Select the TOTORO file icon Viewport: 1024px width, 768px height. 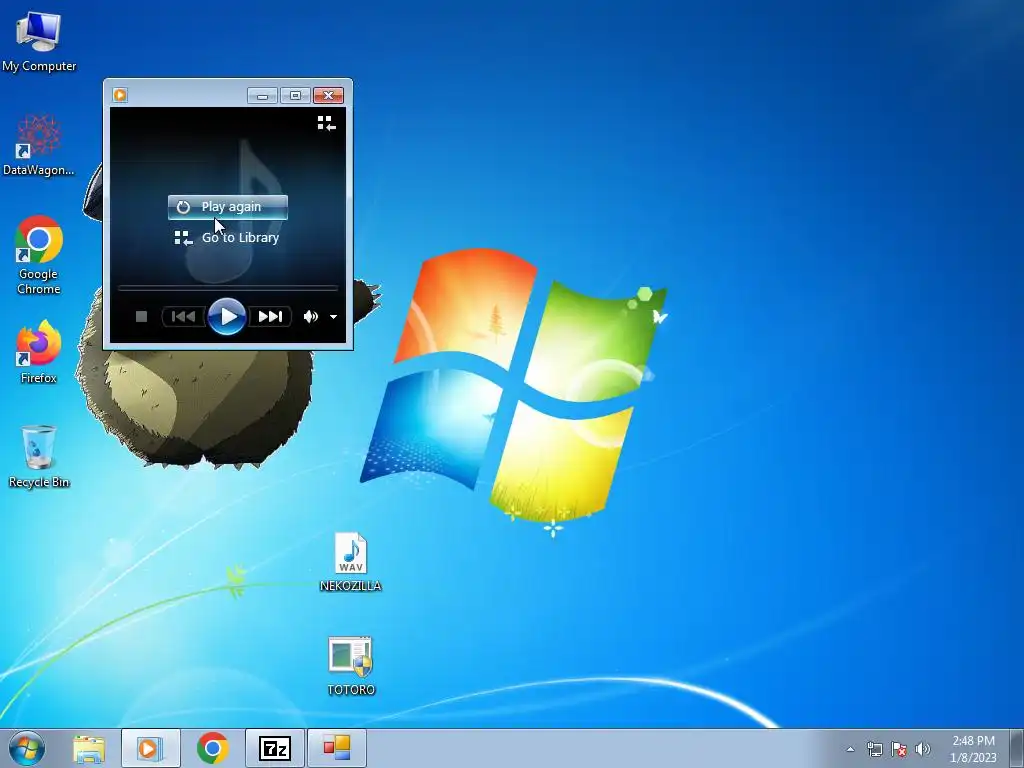click(351, 666)
